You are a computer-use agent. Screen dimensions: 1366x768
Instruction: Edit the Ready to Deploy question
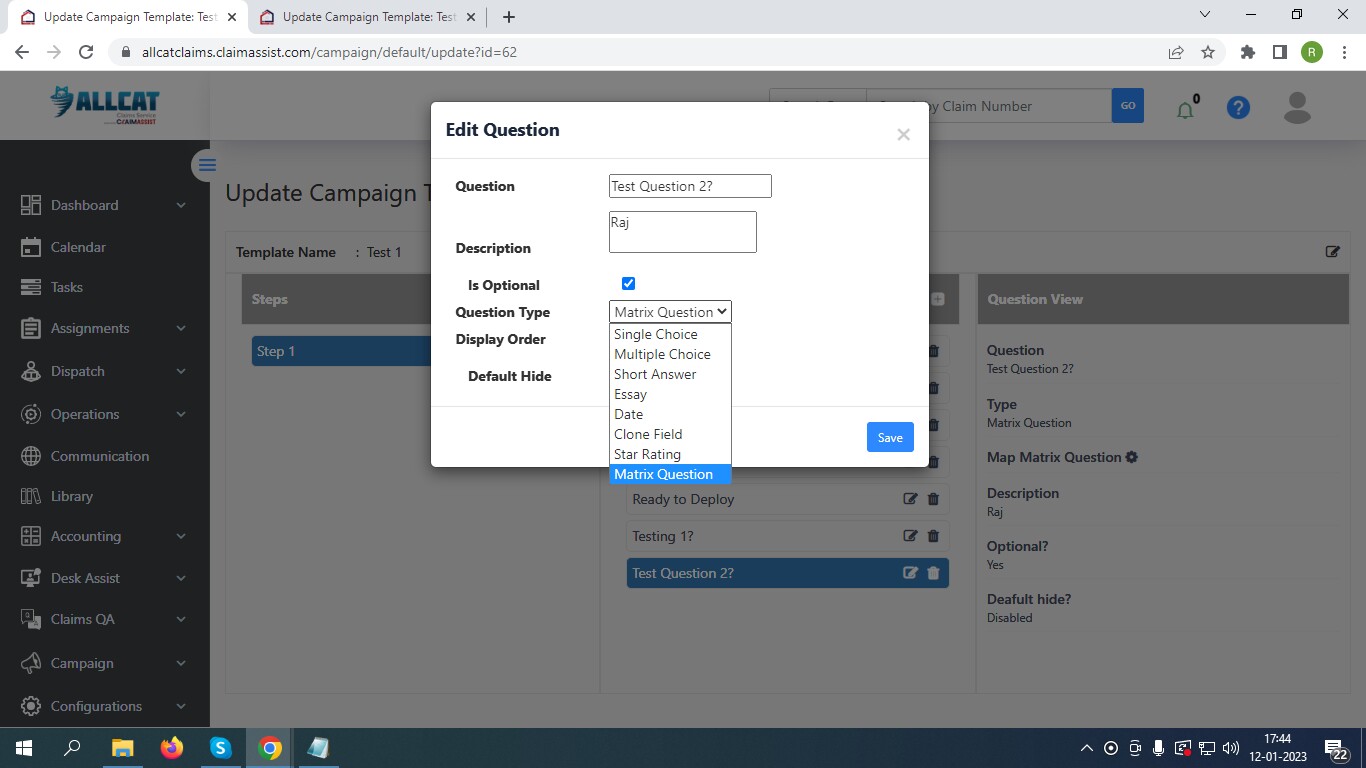910,499
